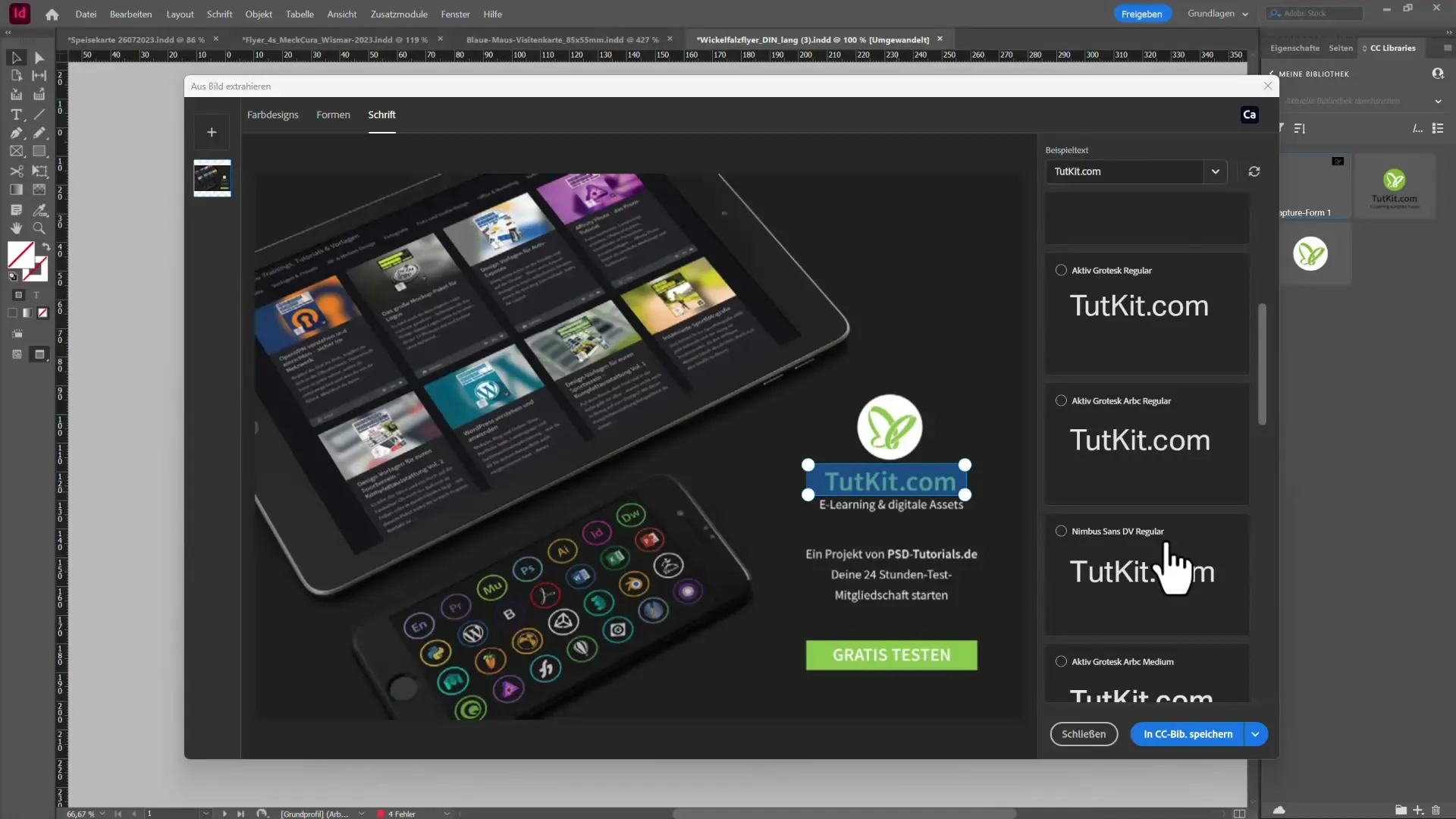Screen dimensions: 1456x819
Task: Select Nimbus Sans DV Regular radio button
Action: (x=1061, y=531)
